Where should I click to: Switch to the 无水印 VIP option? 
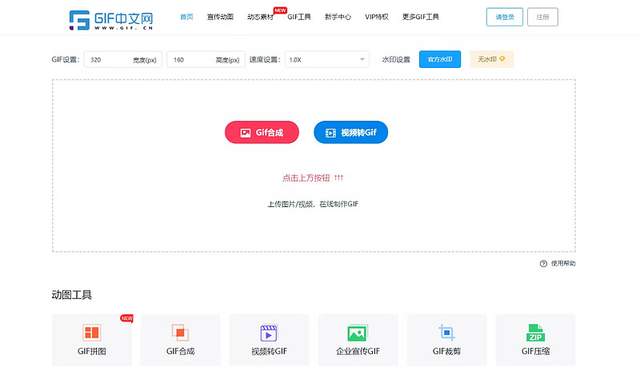(491, 59)
